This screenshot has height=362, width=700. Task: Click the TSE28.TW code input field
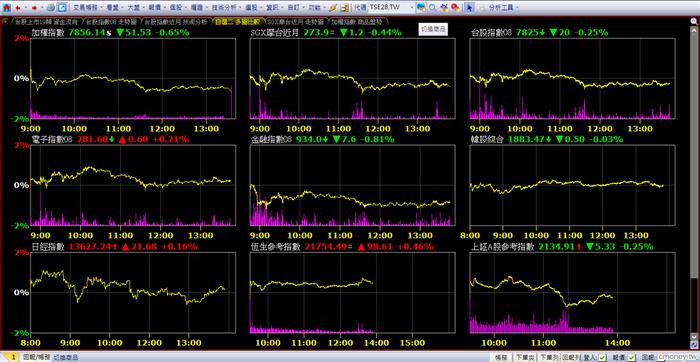387,8
